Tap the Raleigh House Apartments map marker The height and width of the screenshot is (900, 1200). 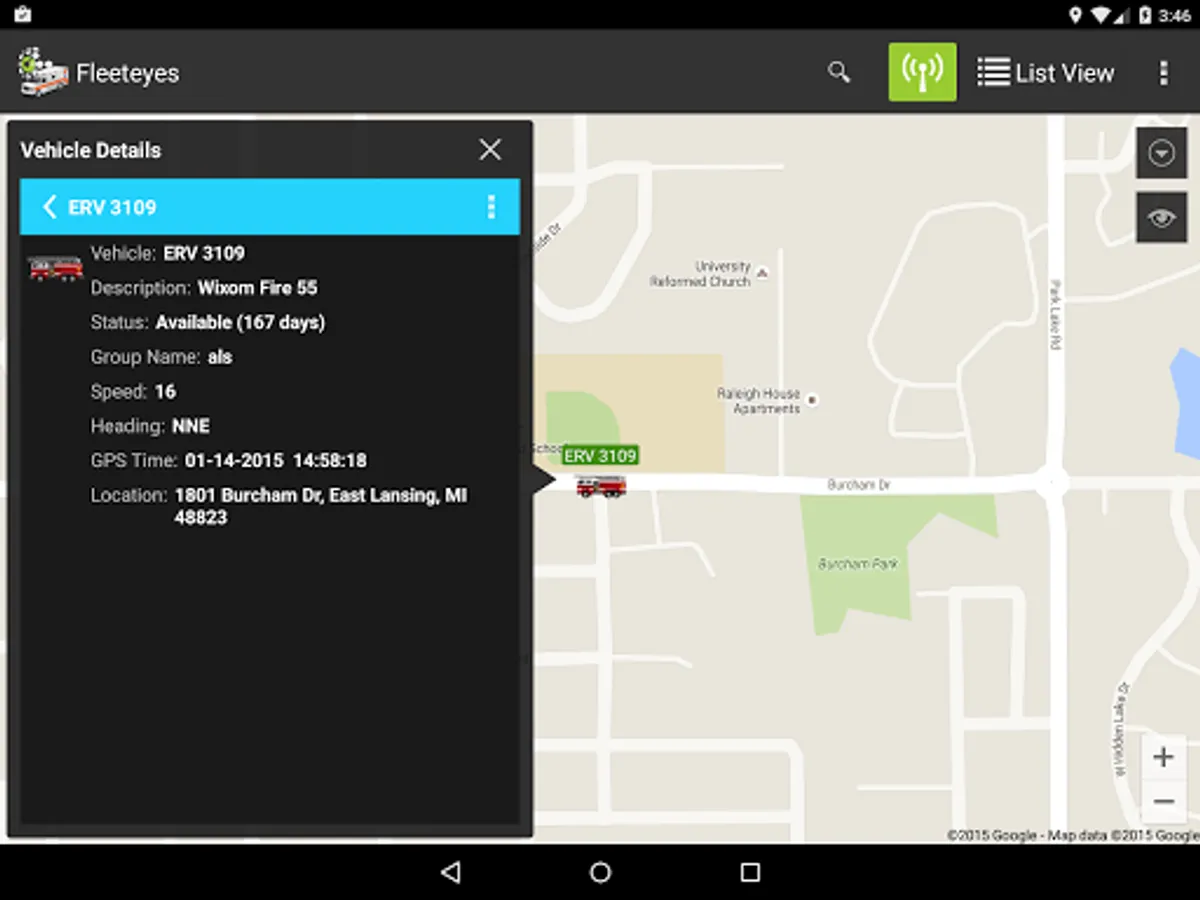[812, 400]
